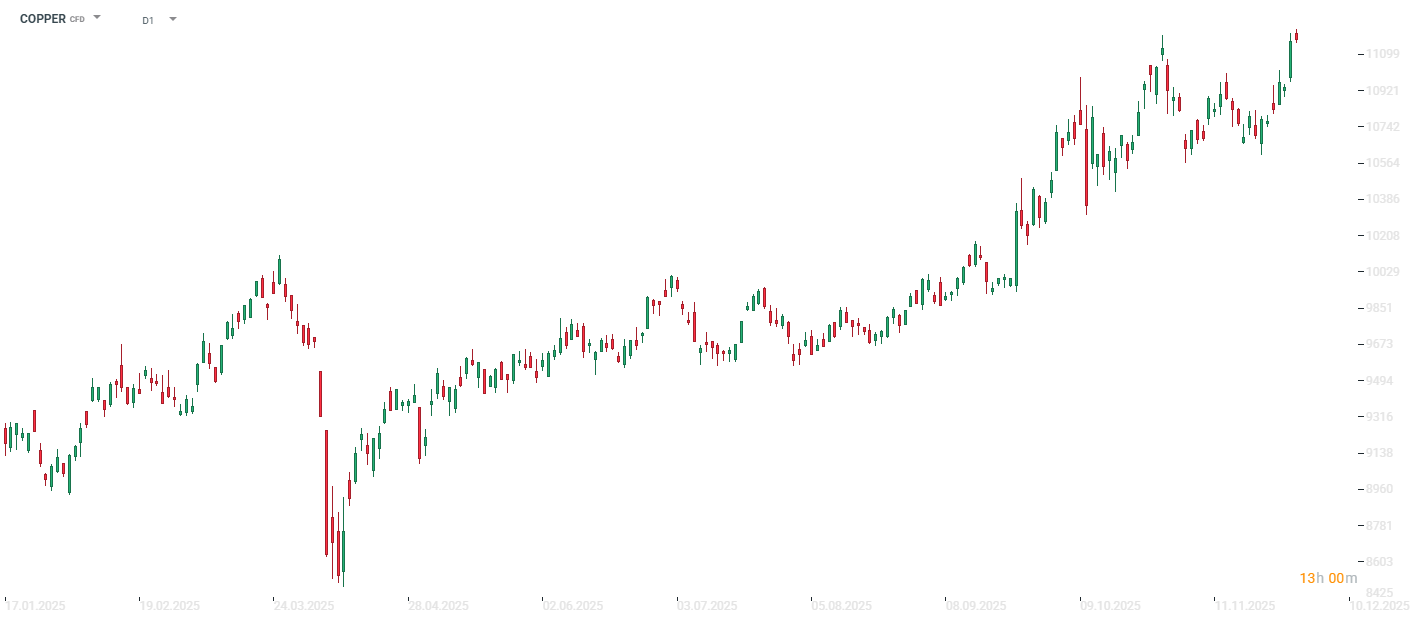Click the 03.07.2025 date axis label
Screen dimensions: 1426x623
(707, 606)
